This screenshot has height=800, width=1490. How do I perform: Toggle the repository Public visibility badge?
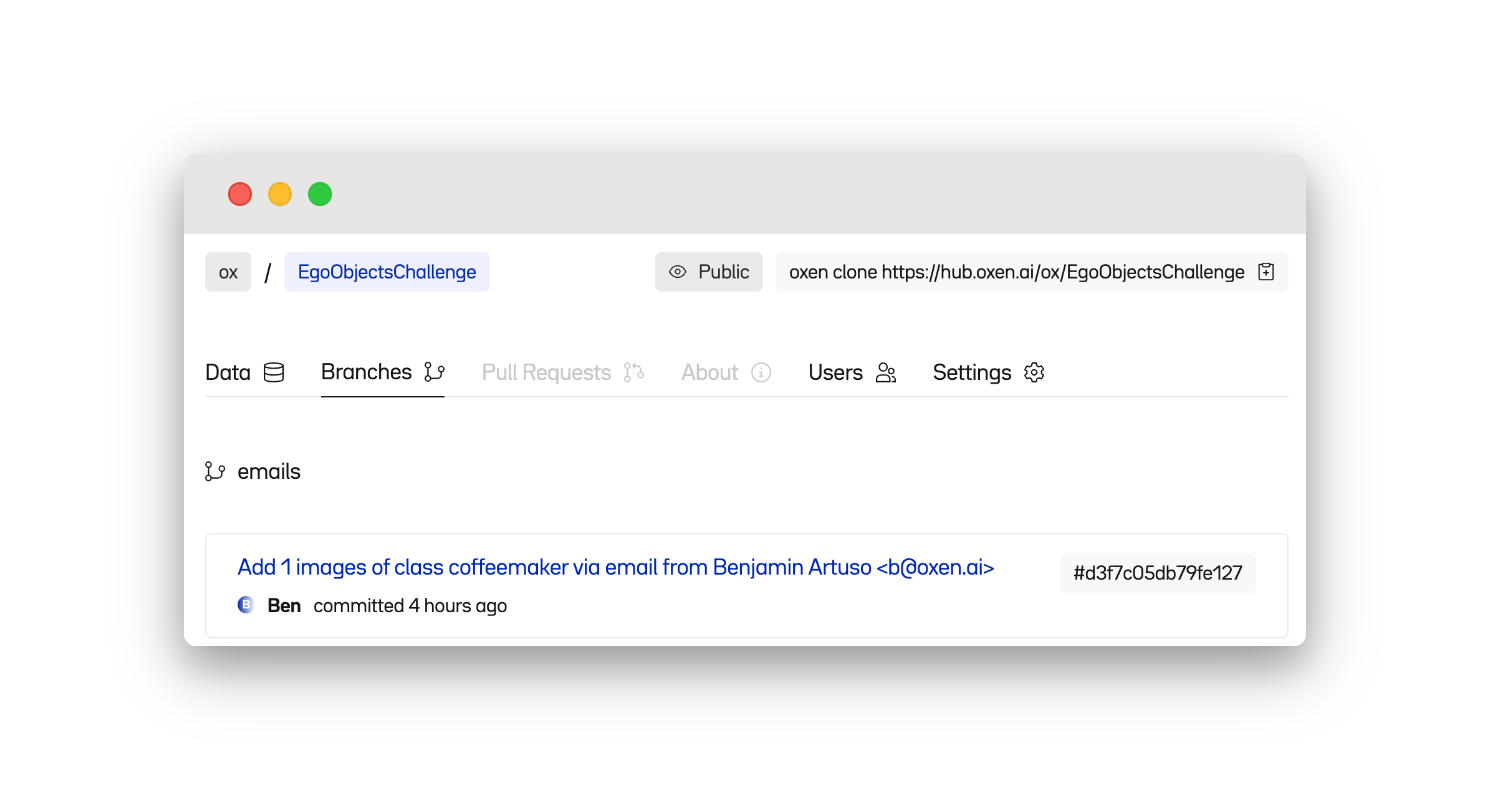(x=709, y=271)
